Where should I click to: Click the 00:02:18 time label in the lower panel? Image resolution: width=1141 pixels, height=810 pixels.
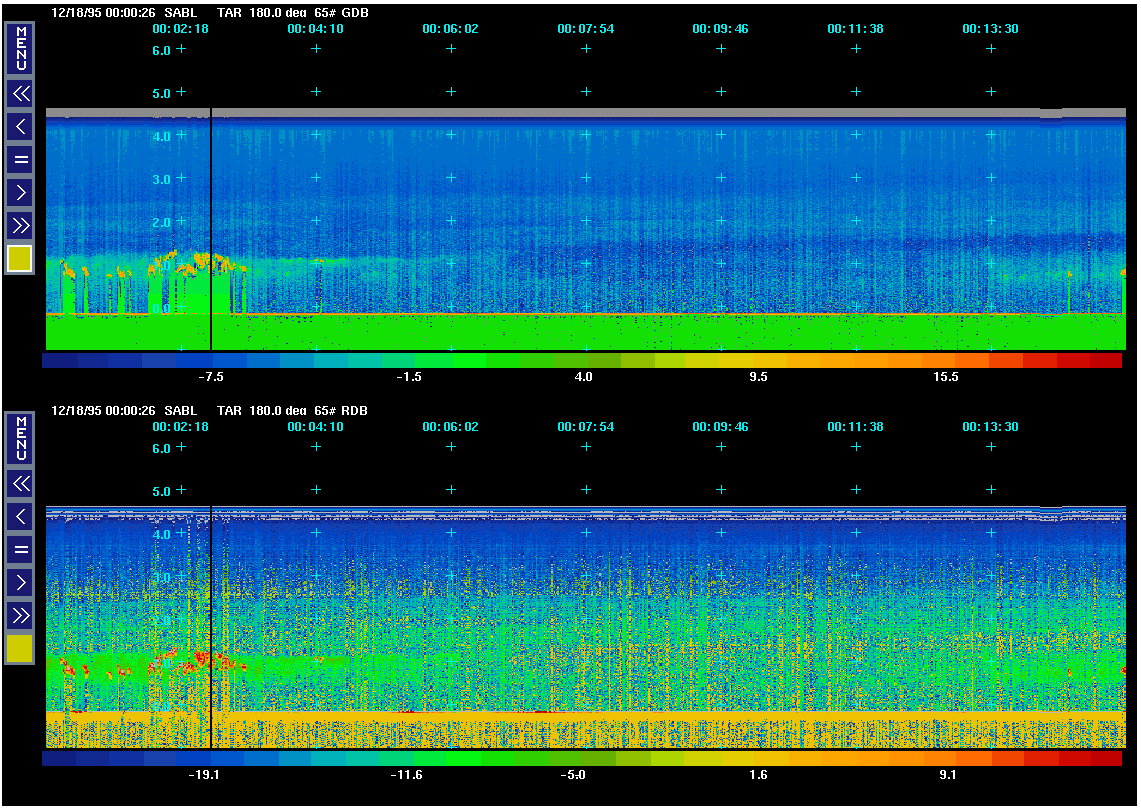[x=180, y=427]
